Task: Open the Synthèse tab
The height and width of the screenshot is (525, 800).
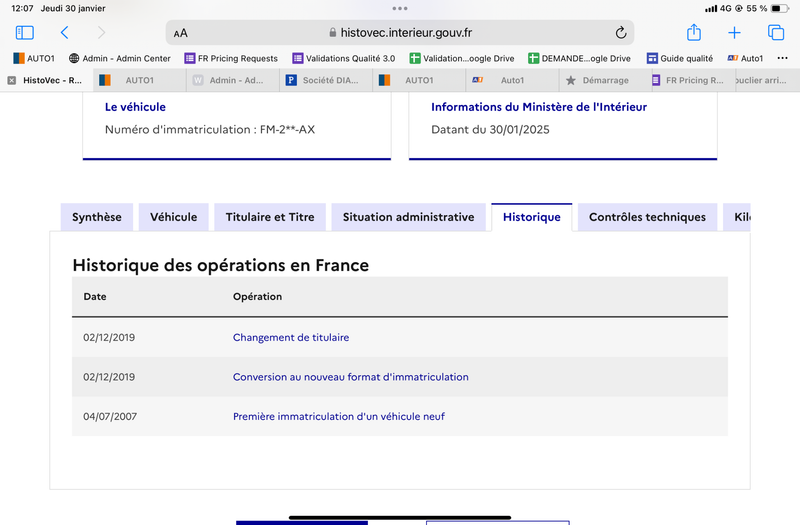Action: point(97,217)
